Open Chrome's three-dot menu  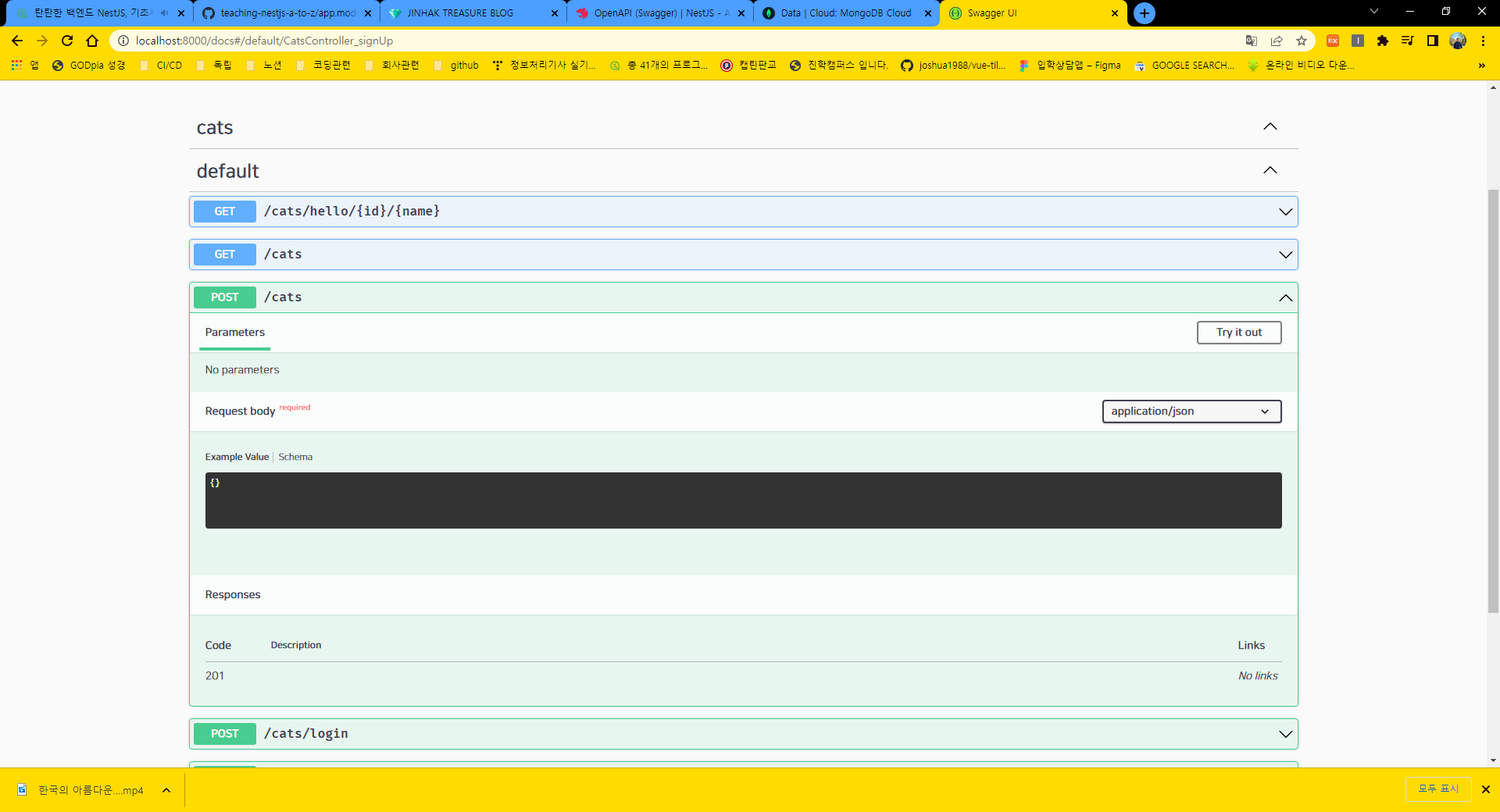click(1483, 41)
